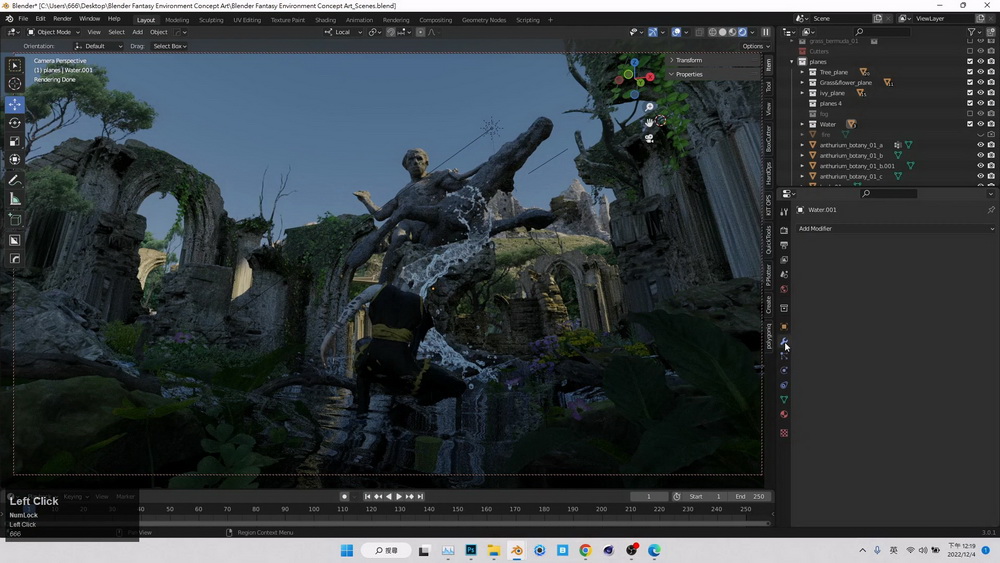Enable the fog collection checkbox
Viewport: 1000px width, 563px height.
969,113
